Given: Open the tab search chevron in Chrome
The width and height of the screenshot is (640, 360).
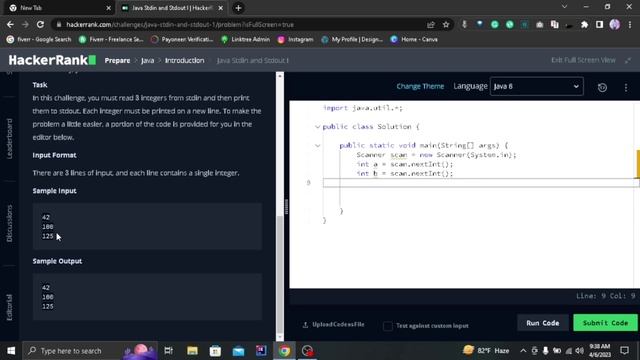Looking at the screenshot, I should pyautogui.click(x=564, y=7).
